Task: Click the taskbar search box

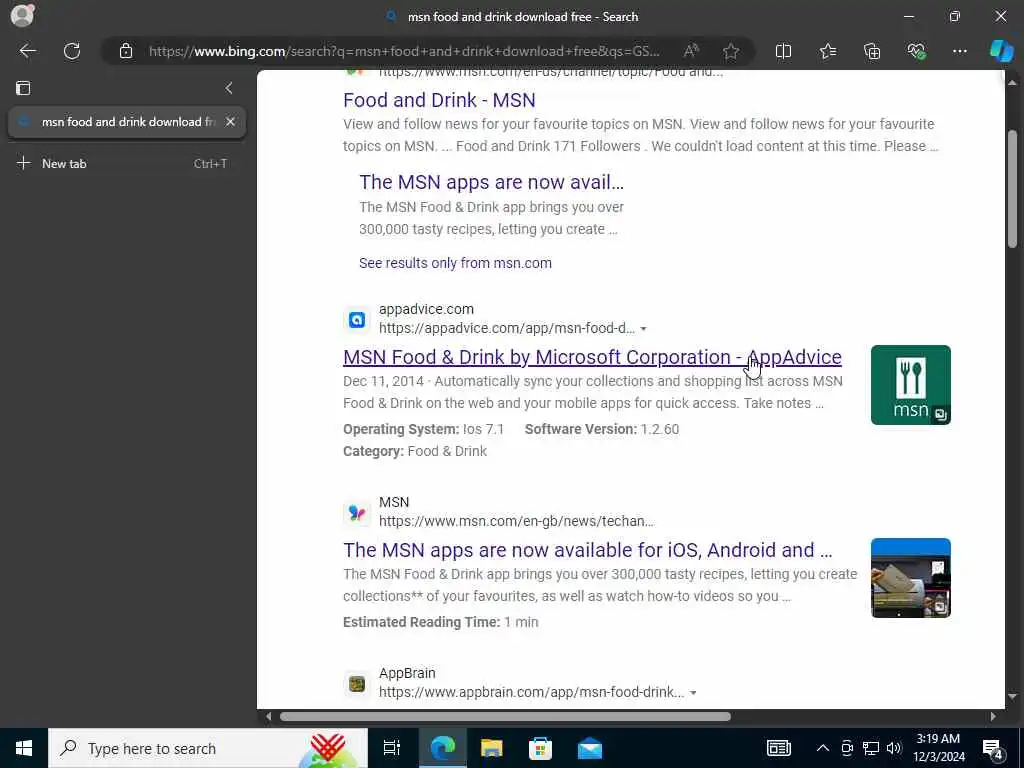Action: pyautogui.click(x=208, y=748)
